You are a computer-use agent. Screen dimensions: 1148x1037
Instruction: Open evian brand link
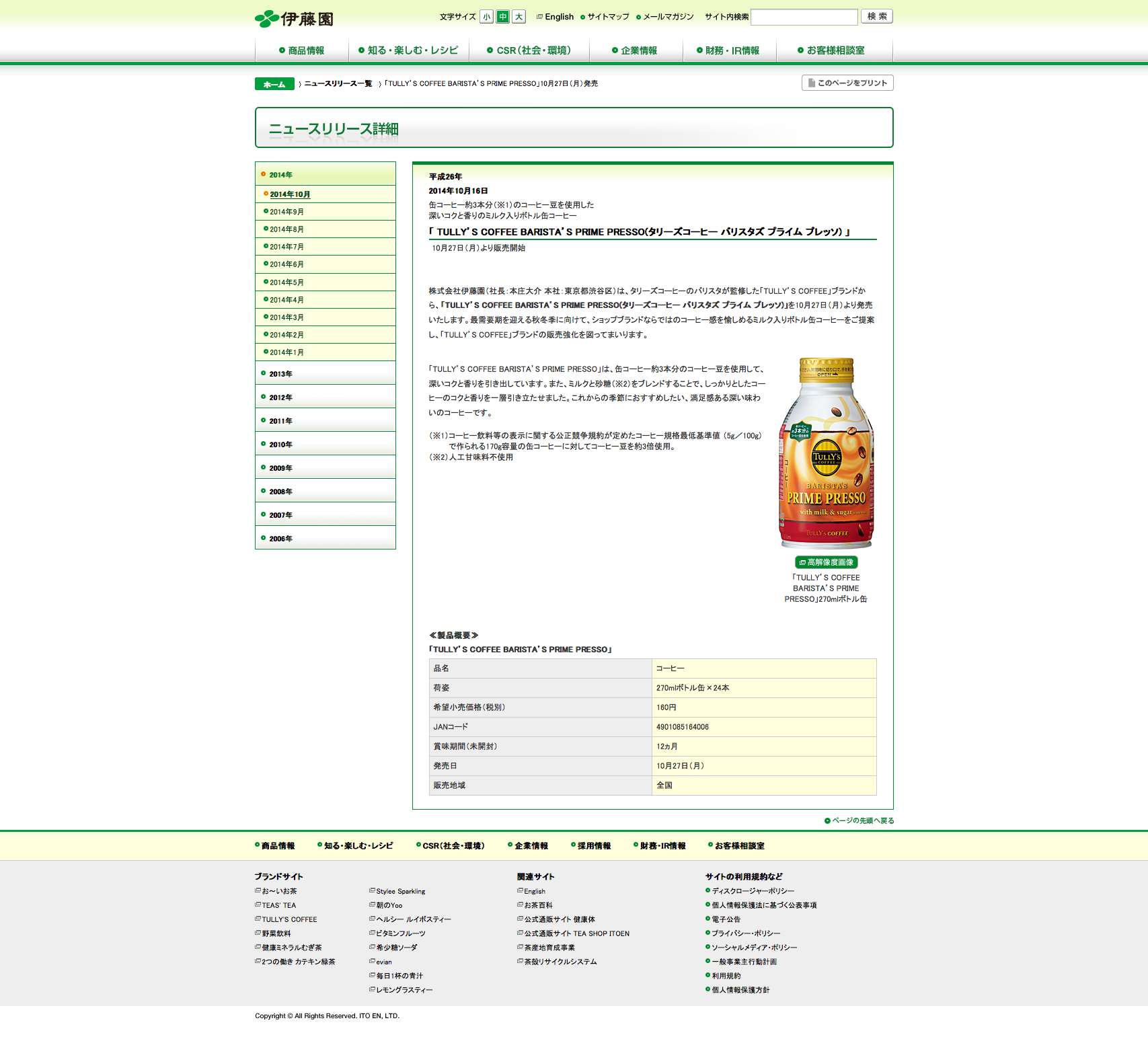point(381,962)
